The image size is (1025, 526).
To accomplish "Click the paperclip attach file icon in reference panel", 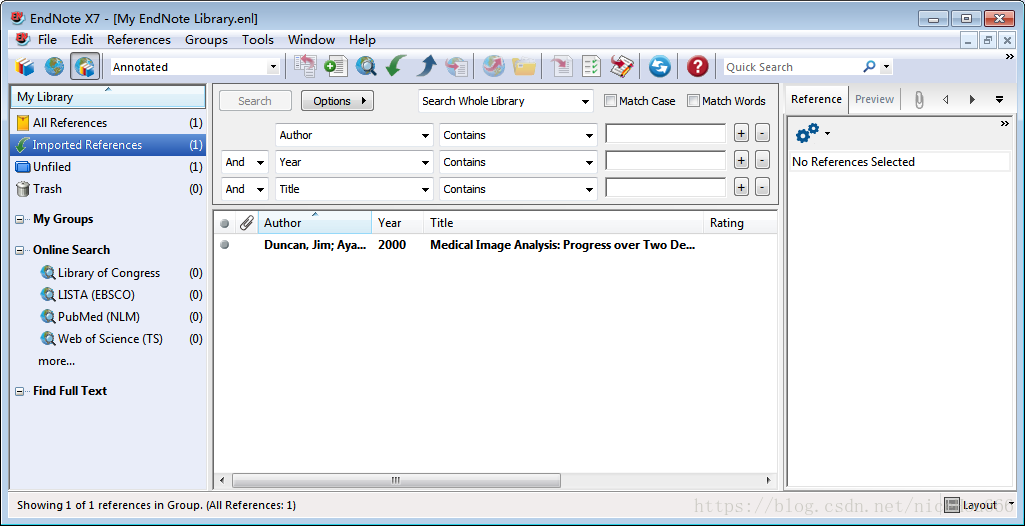I will (x=919, y=99).
